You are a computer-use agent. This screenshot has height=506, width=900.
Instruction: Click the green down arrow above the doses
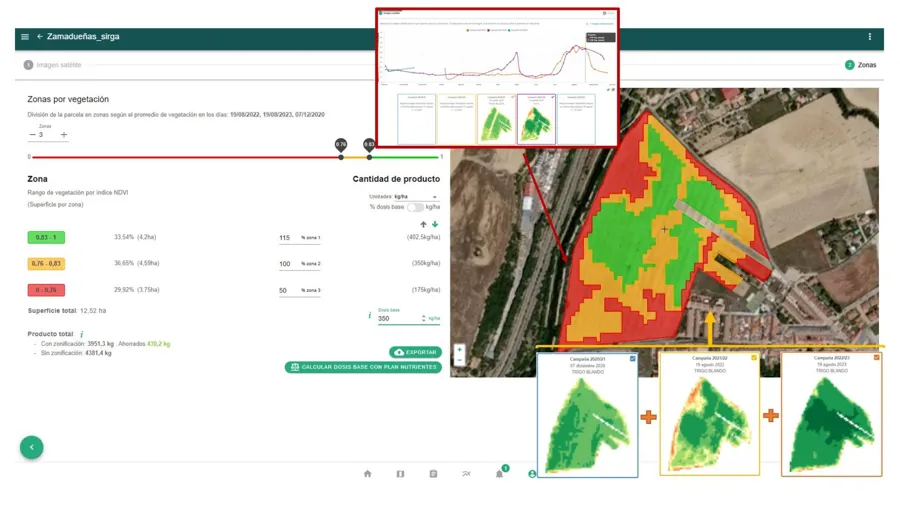(x=435, y=225)
